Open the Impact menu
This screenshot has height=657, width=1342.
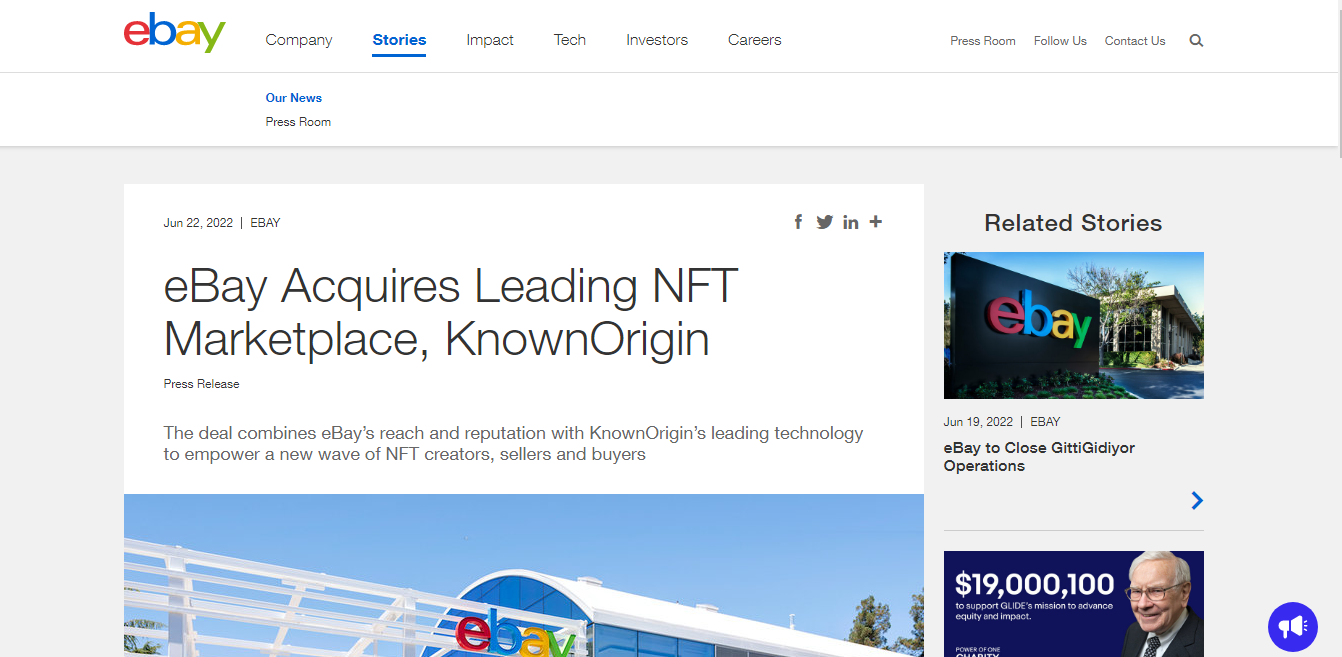pyautogui.click(x=490, y=40)
